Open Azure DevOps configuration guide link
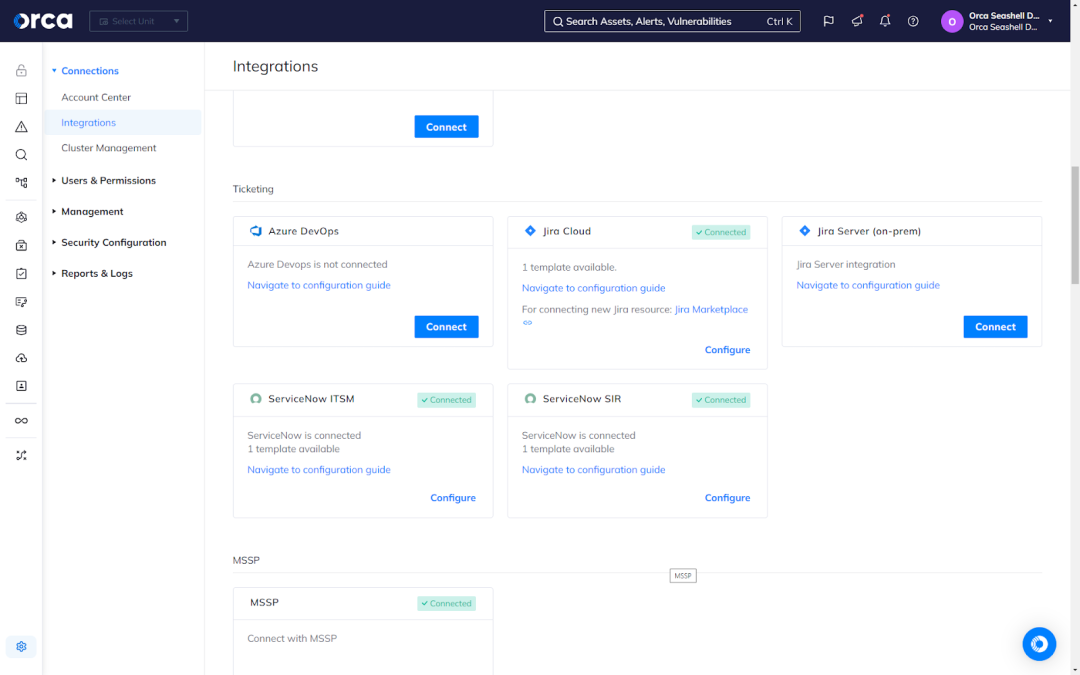The width and height of the screenshot is (1080, 675). [319, 285]
